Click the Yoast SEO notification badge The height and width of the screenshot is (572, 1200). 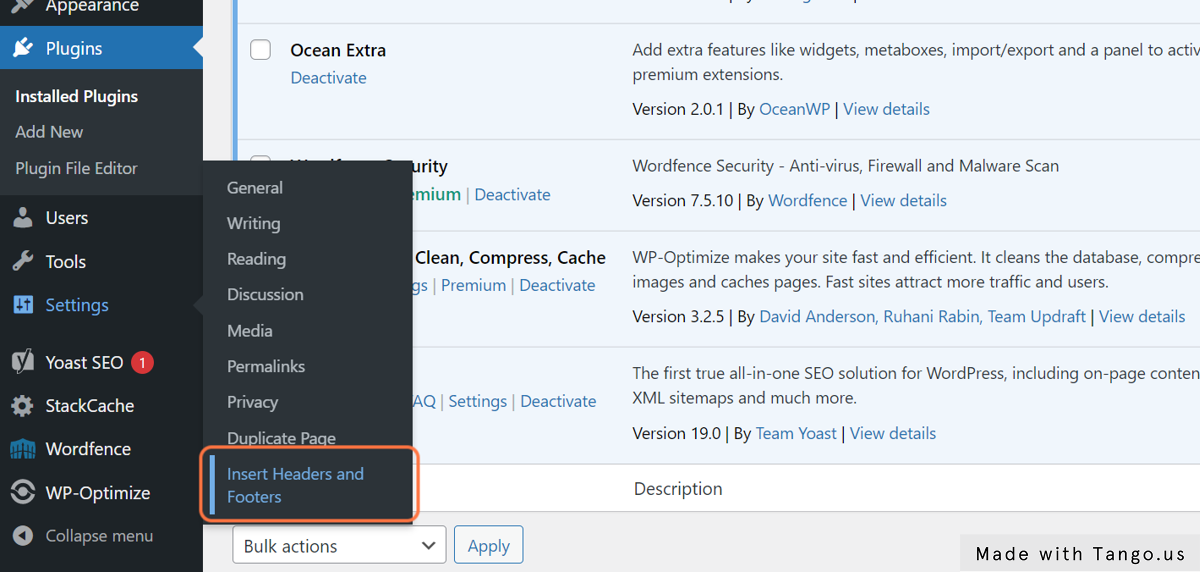142,362
